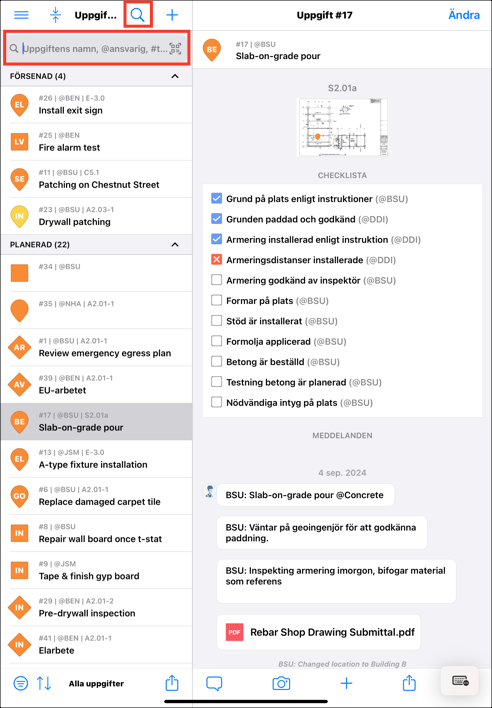Tap the comment bubble icon
The height and width of the screenshot is (708, 492).
pyautogui.click(x=214, y=683)
